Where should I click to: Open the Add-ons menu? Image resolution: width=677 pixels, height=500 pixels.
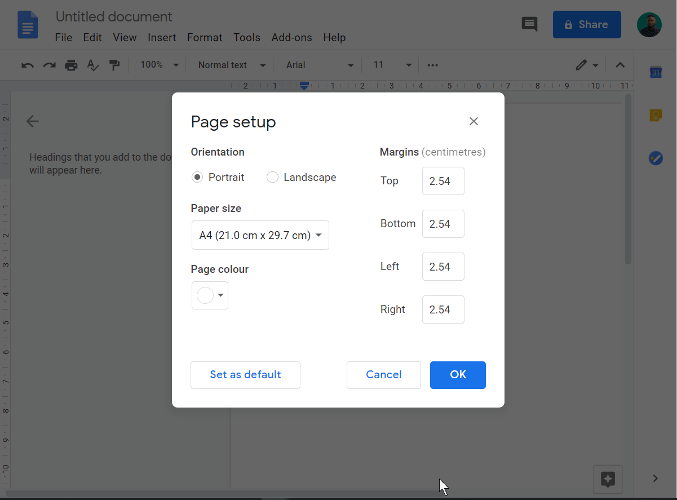[291, 38]
